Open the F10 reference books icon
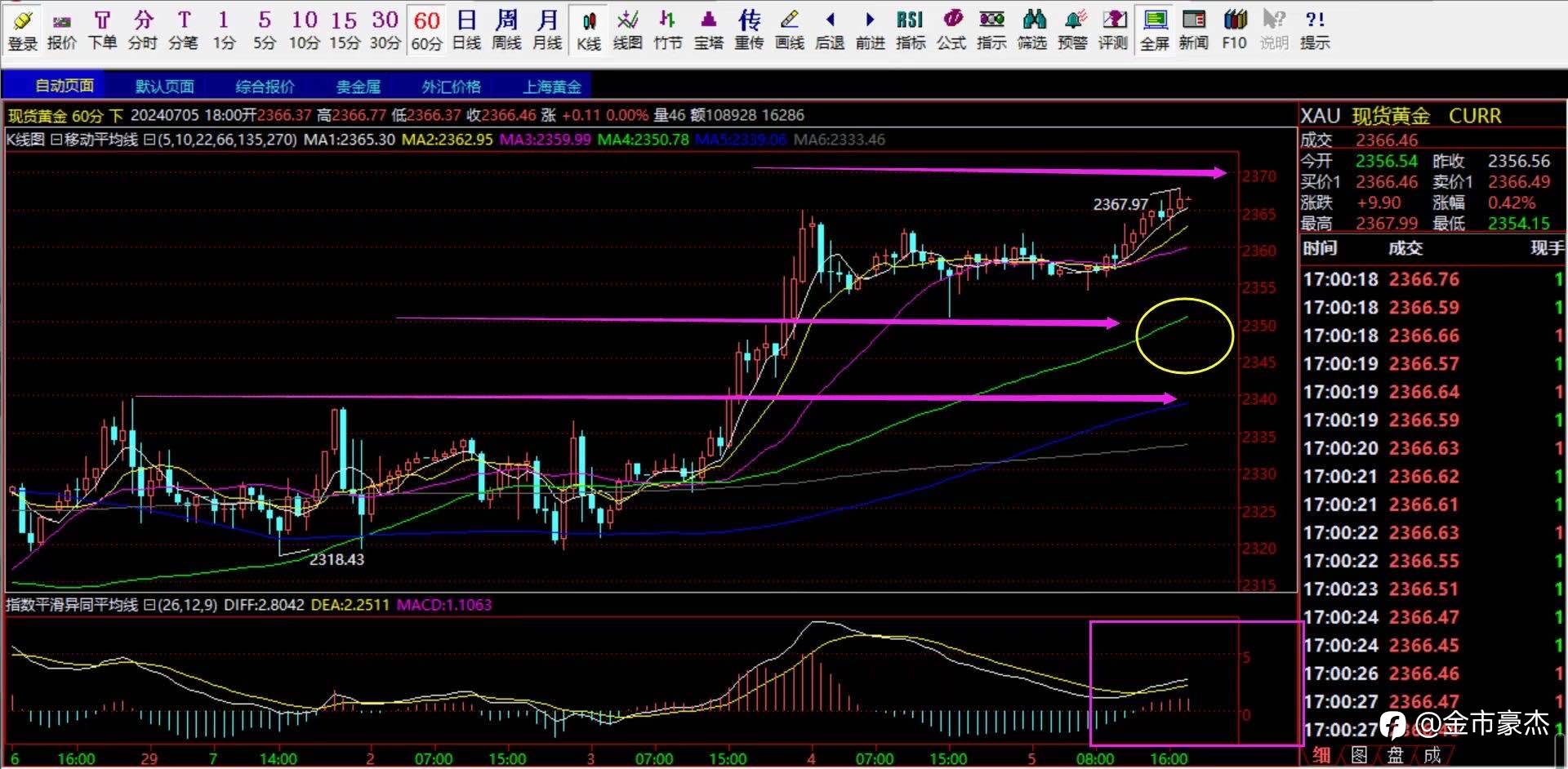 (1235, 30)
